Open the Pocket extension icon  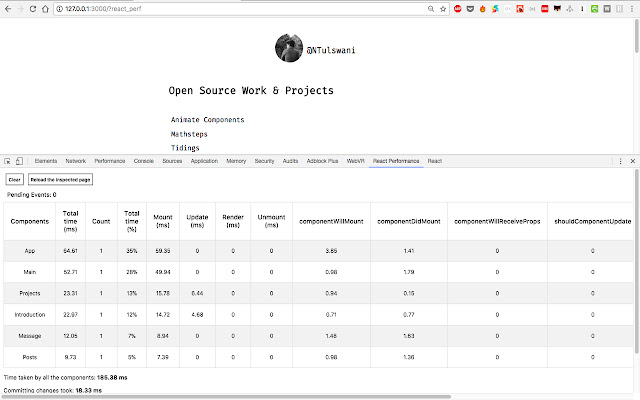click(470, 9)
